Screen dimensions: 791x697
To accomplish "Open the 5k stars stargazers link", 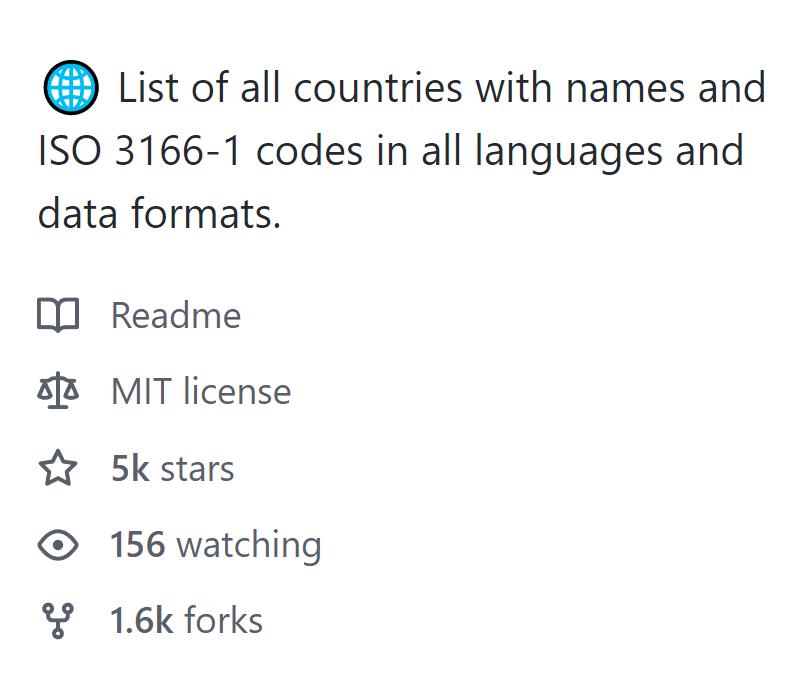I will (173, 469).
